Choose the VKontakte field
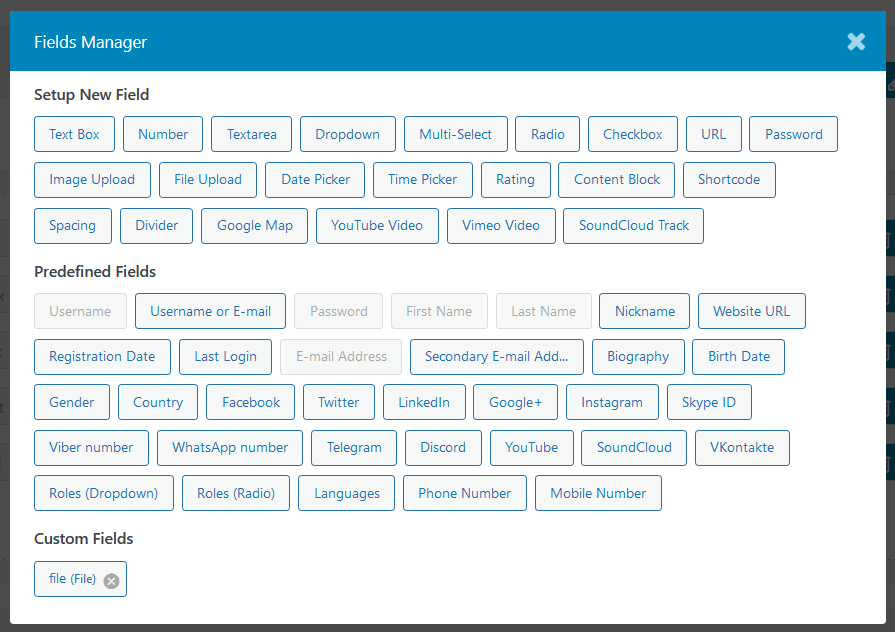 pyautogui.click(x=742, y=448)
